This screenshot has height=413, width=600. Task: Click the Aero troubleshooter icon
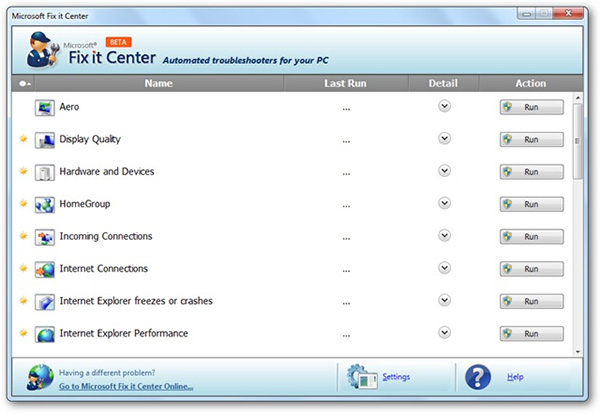click(x=45, y=107)
